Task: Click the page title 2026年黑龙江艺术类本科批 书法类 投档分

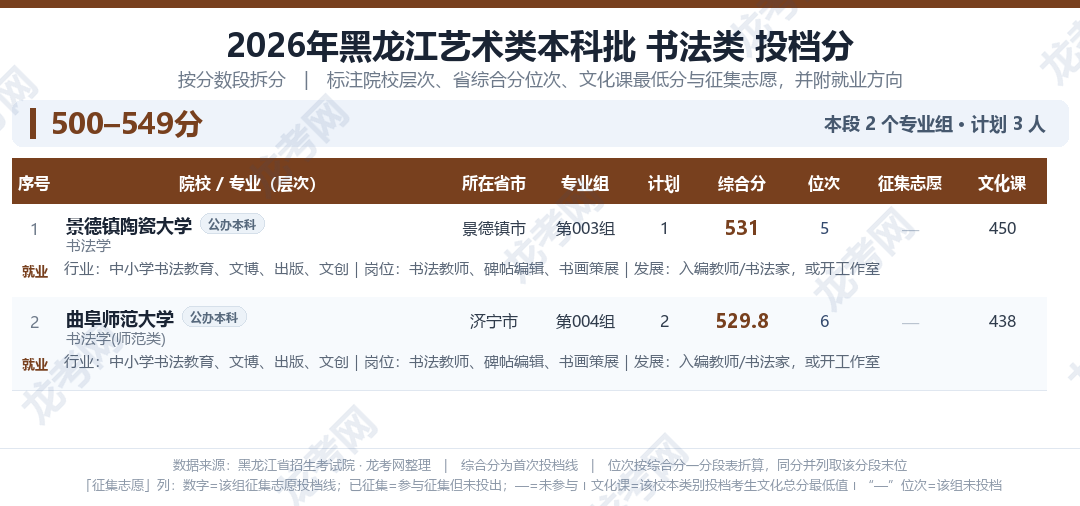Action: click(540, 46)
